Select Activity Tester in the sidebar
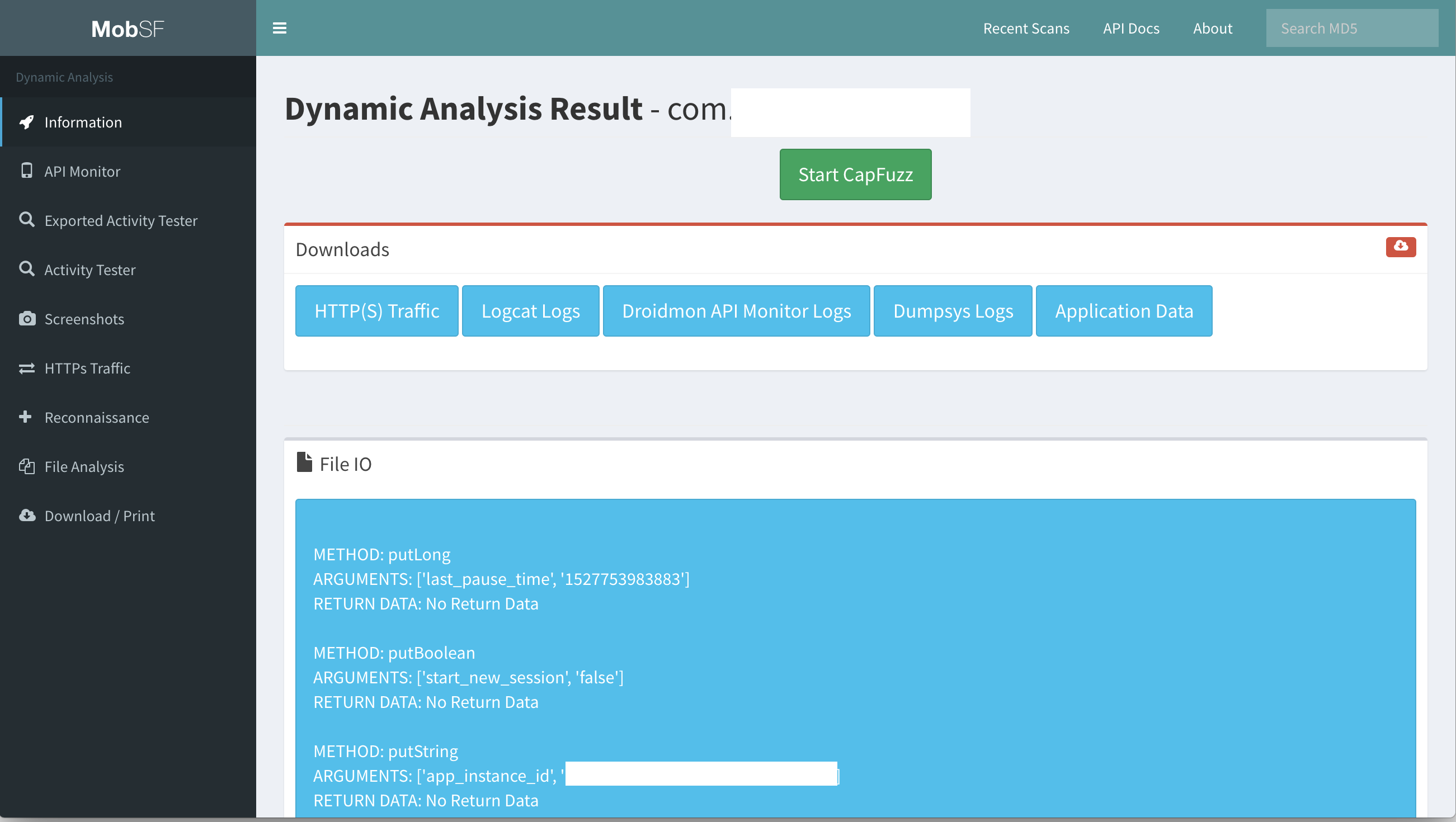Screen dimensions: 1456x822 click(129, 270)
